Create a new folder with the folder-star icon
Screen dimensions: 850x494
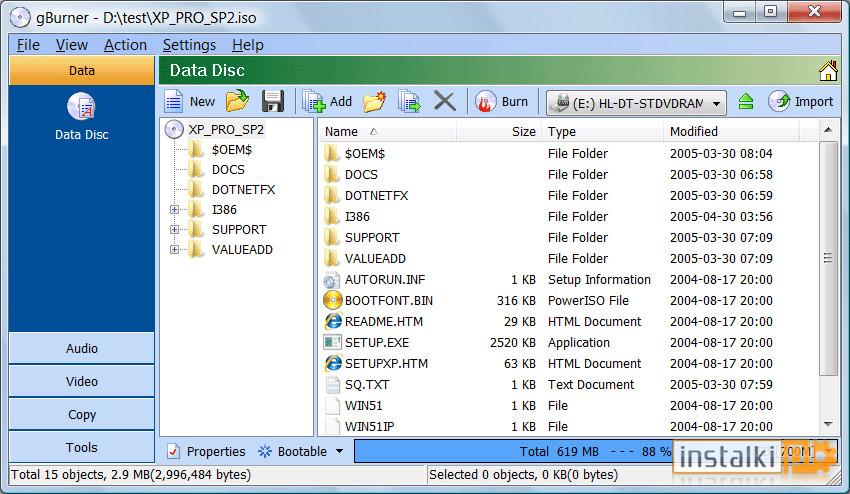pyautogui.click(x=375, y=101)
